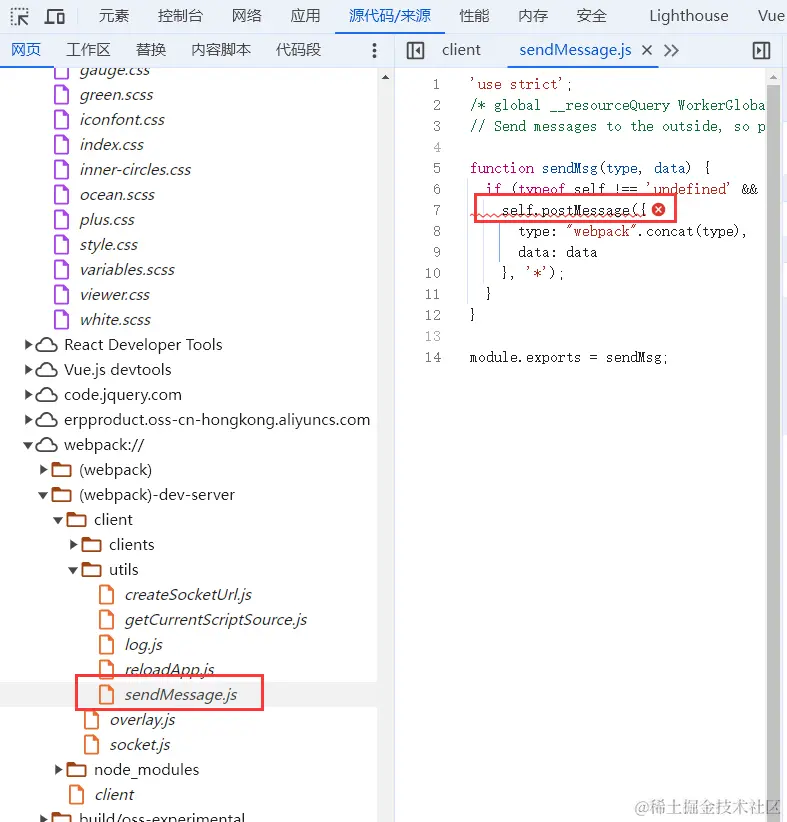Click 'module.exports = sendMsg;' code line
Viewport: 787px width, 822px height.
pos(568,358)
